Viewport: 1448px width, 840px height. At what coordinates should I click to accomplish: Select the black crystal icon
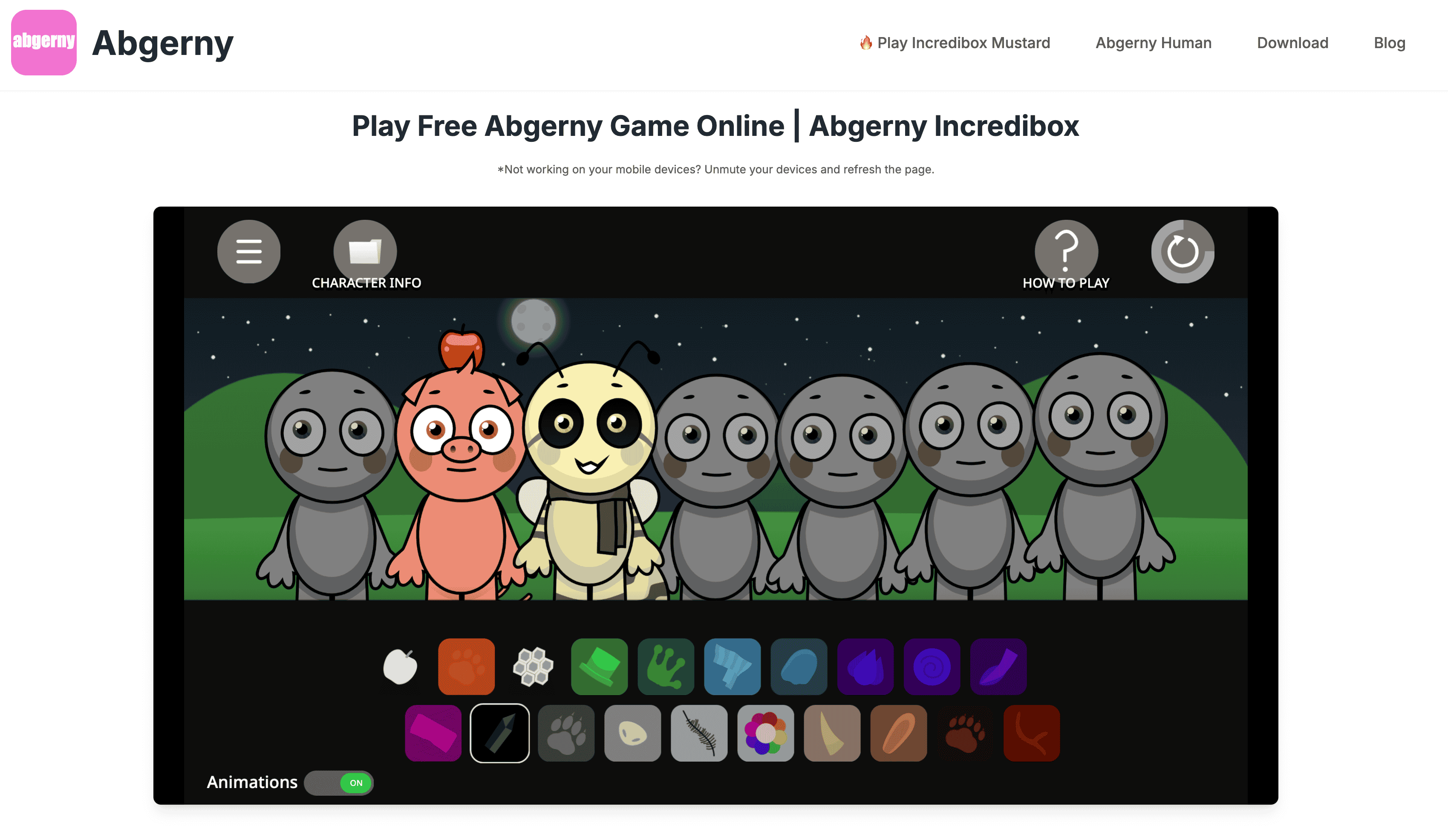point(500,733)
